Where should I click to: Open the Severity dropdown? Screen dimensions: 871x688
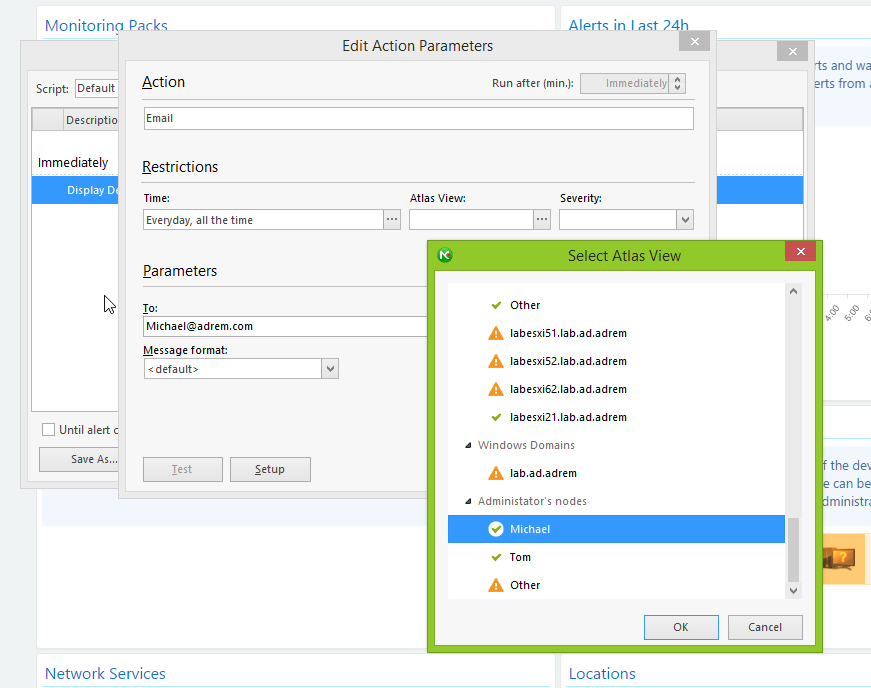684,220
